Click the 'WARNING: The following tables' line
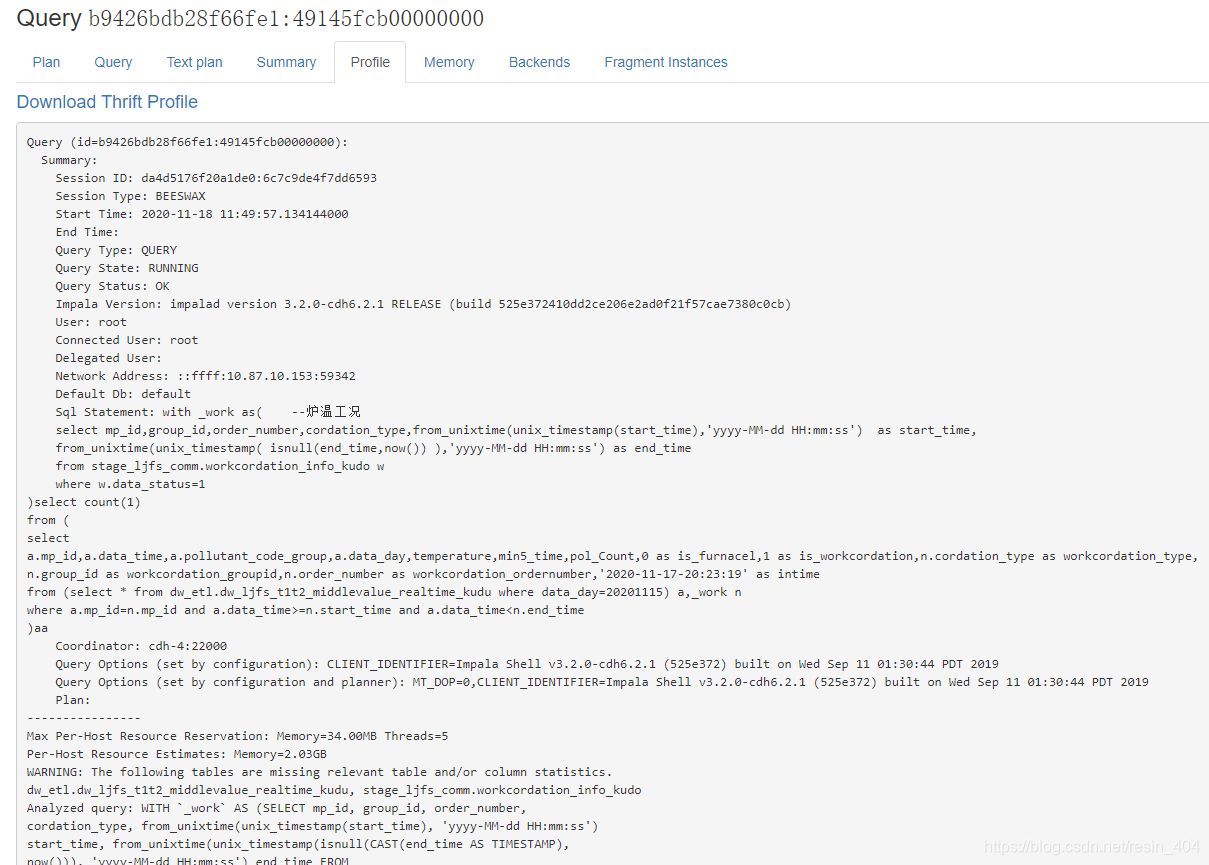Image resolution: width=1209 pixels, height=865 pixels. (317, 772)
